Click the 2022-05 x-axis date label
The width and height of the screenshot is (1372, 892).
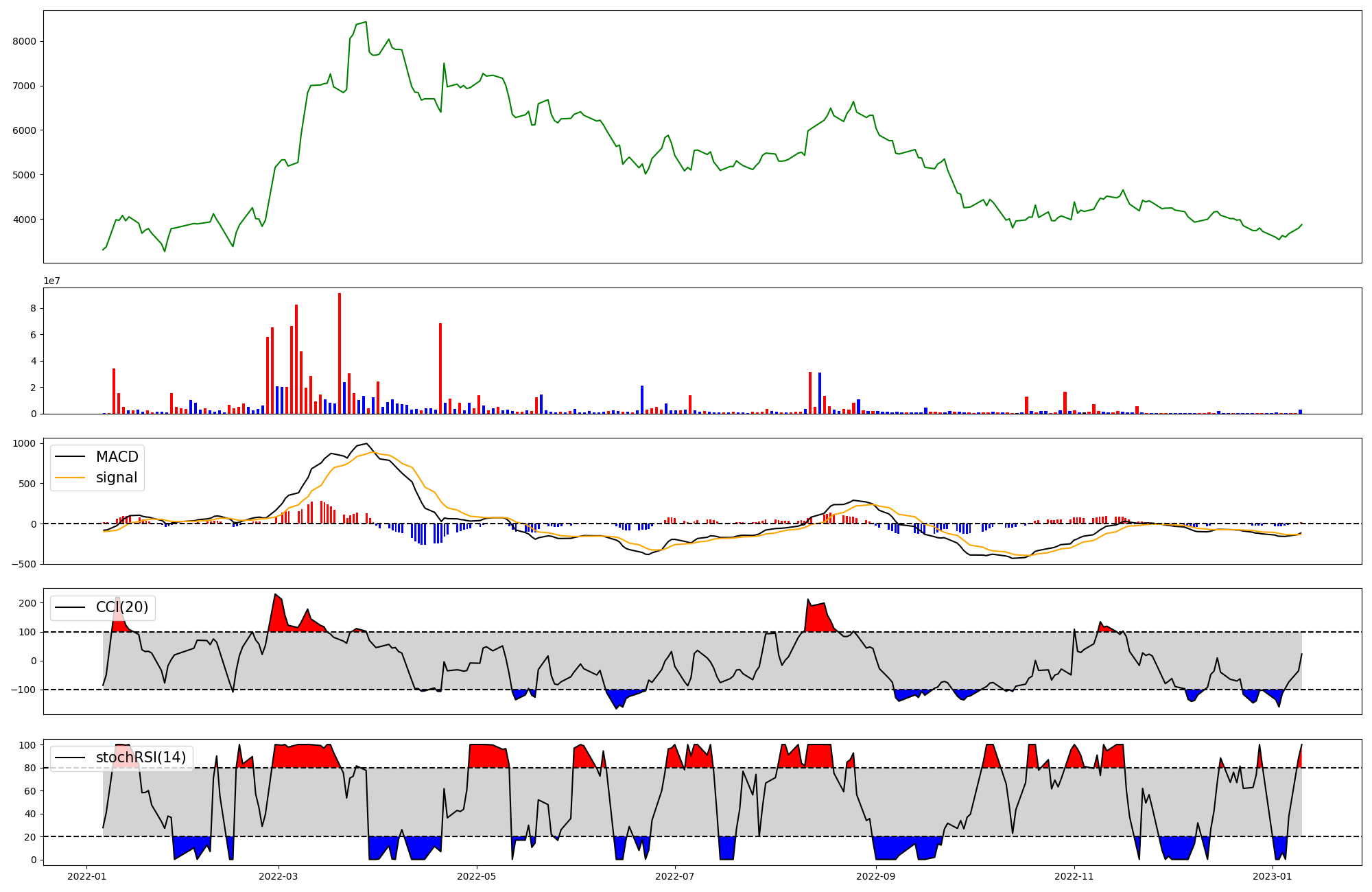pyautogui.click(x=476, y=876)
